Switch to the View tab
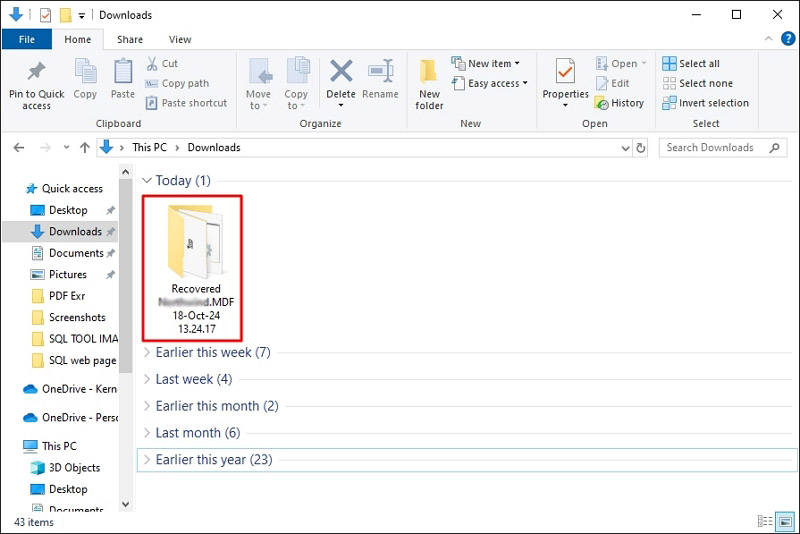The width and height of the screenshot is (800, 534). (180, 39)
